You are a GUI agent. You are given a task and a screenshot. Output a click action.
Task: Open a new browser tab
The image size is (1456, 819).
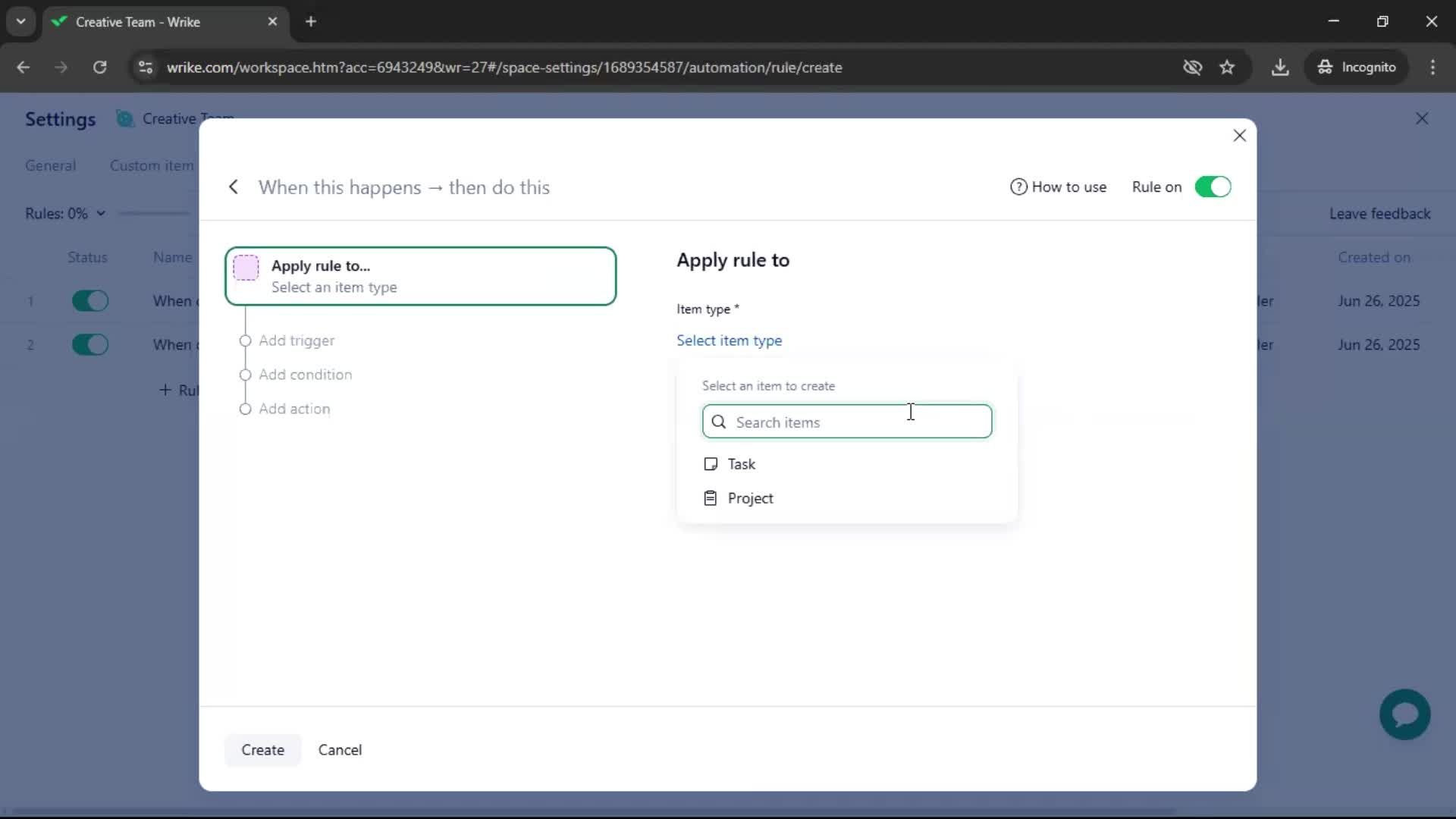311,22
